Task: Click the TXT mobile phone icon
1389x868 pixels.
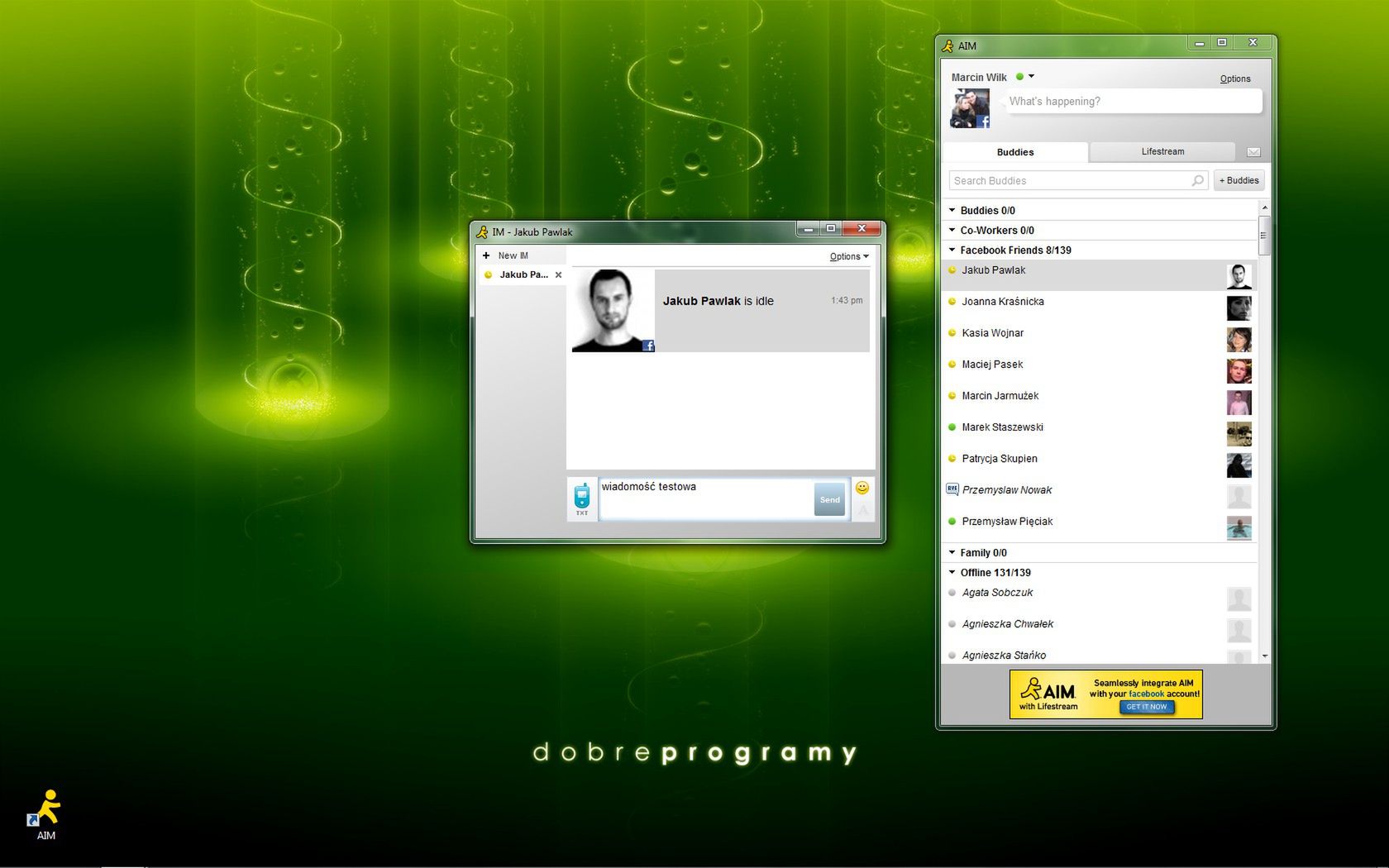Action: [x=582, y=499]
